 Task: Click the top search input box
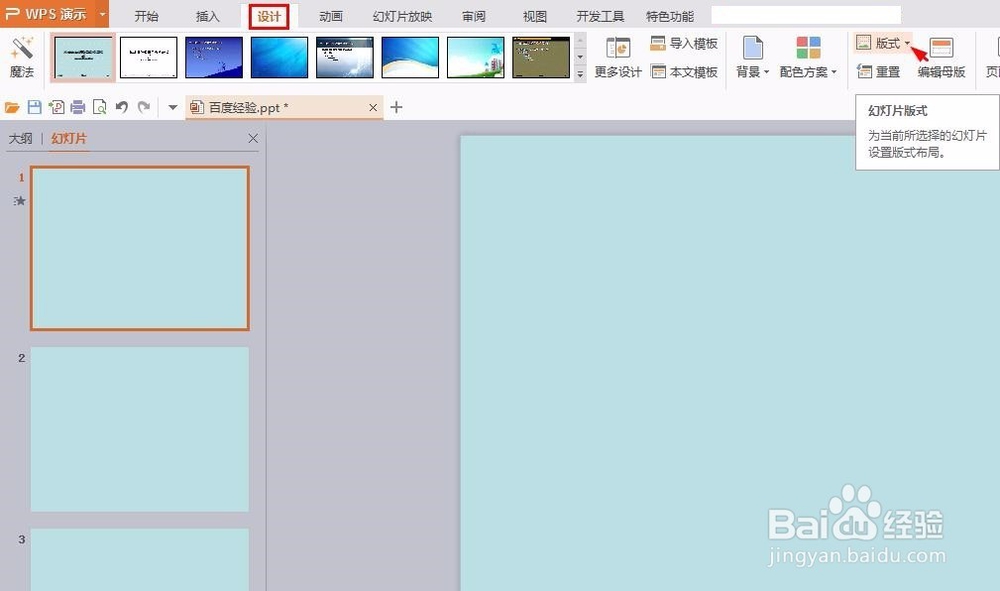(x=806, y=15)
